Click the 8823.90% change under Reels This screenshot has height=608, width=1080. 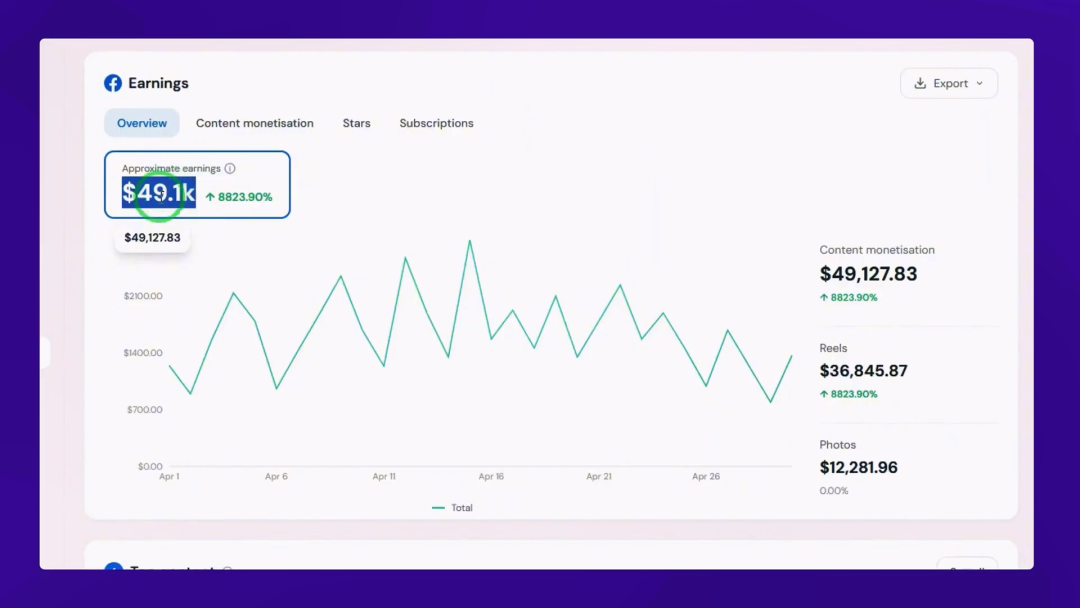[x=849, y=395]
